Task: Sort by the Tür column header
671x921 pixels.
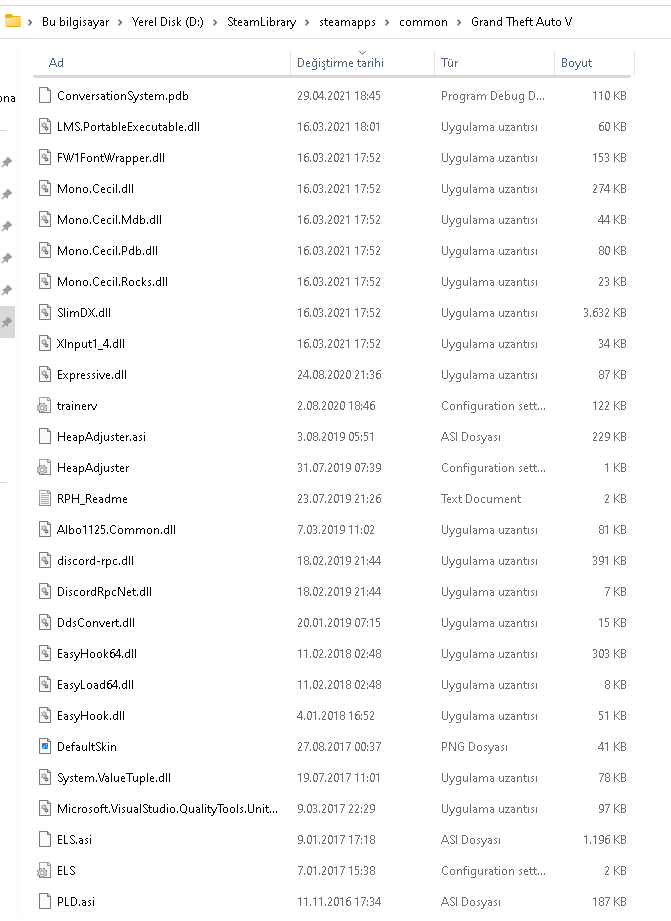Action: point(494,63)
